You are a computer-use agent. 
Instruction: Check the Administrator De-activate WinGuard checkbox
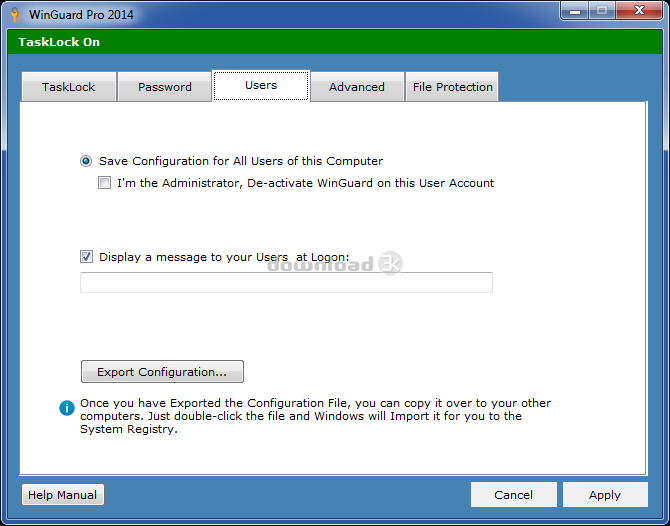(104, 183)
